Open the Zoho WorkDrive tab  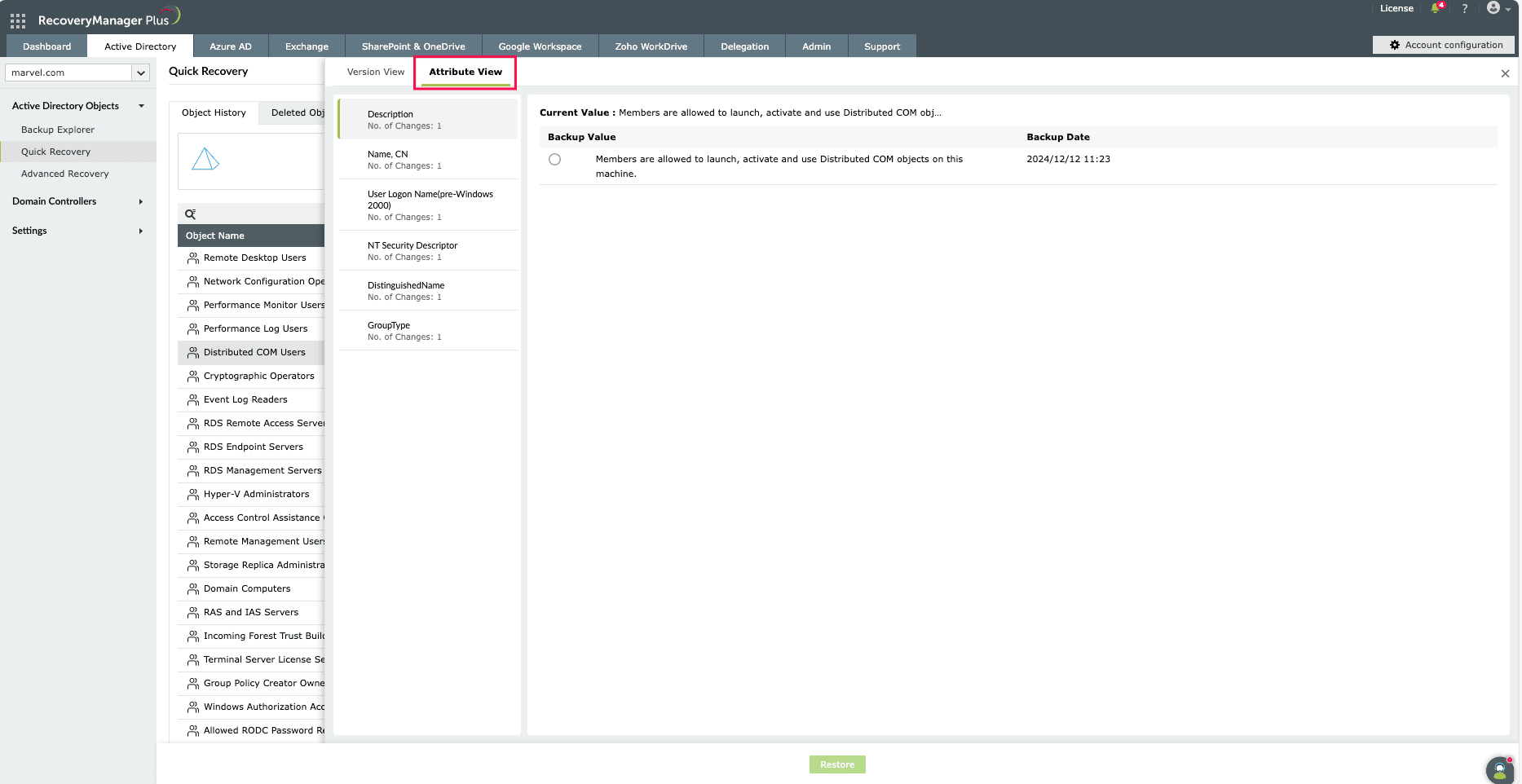[651, 46]
